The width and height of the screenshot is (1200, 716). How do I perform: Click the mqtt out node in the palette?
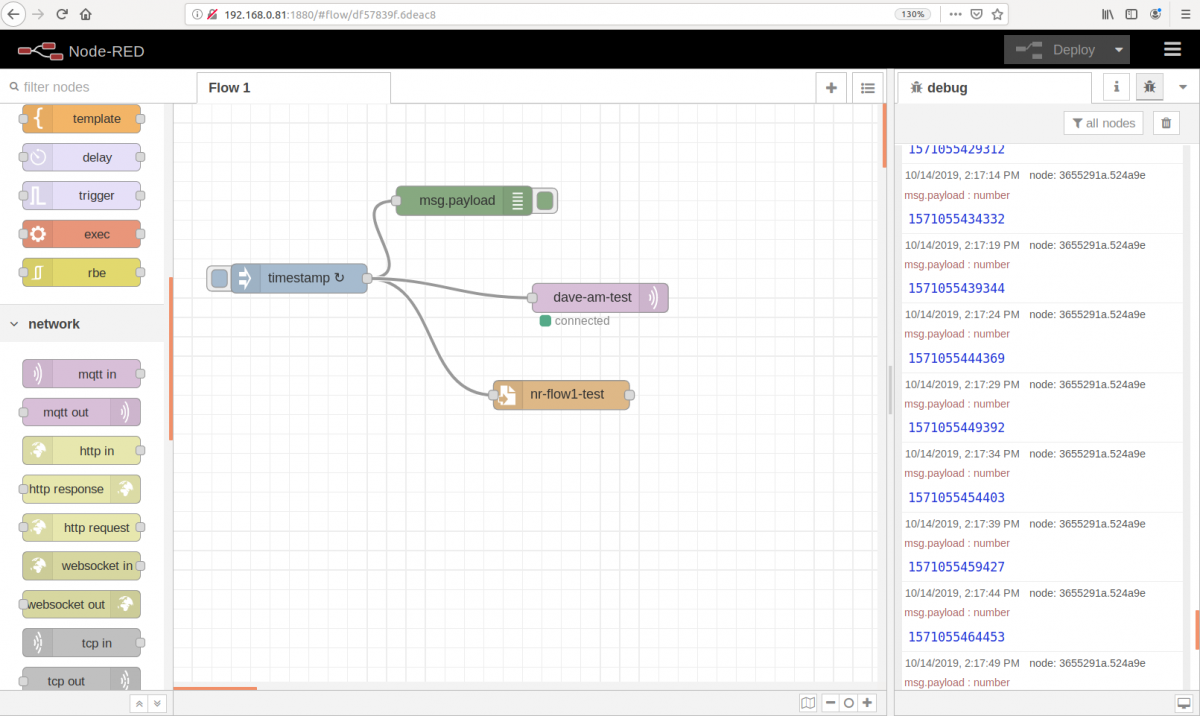pyautogui.click(x=80, y=411)
